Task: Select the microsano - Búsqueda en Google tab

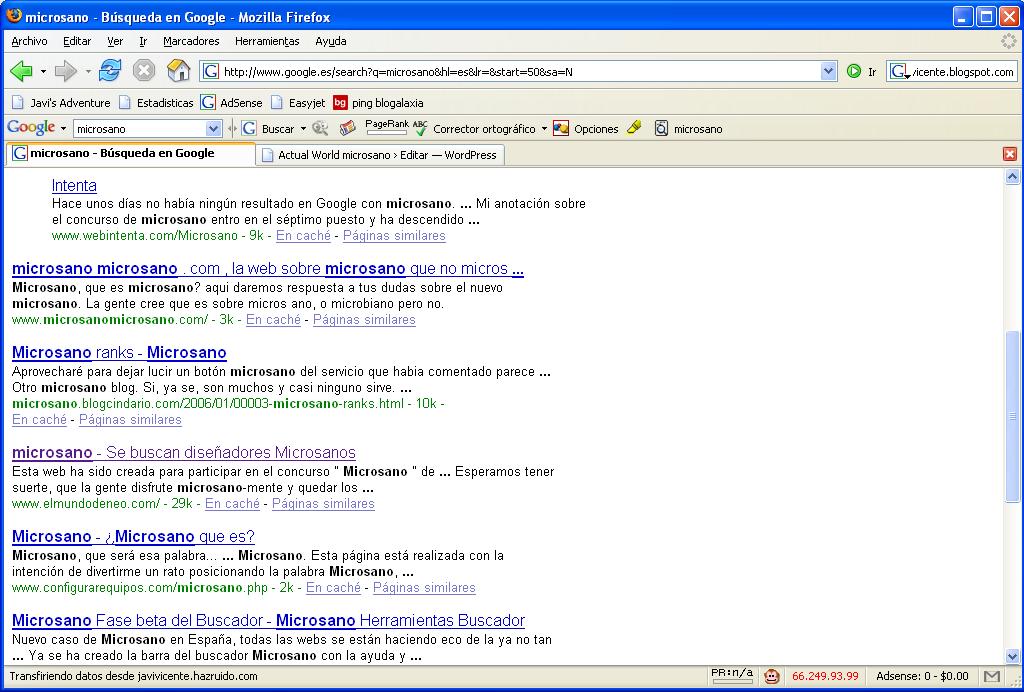Action: point(131,153)
